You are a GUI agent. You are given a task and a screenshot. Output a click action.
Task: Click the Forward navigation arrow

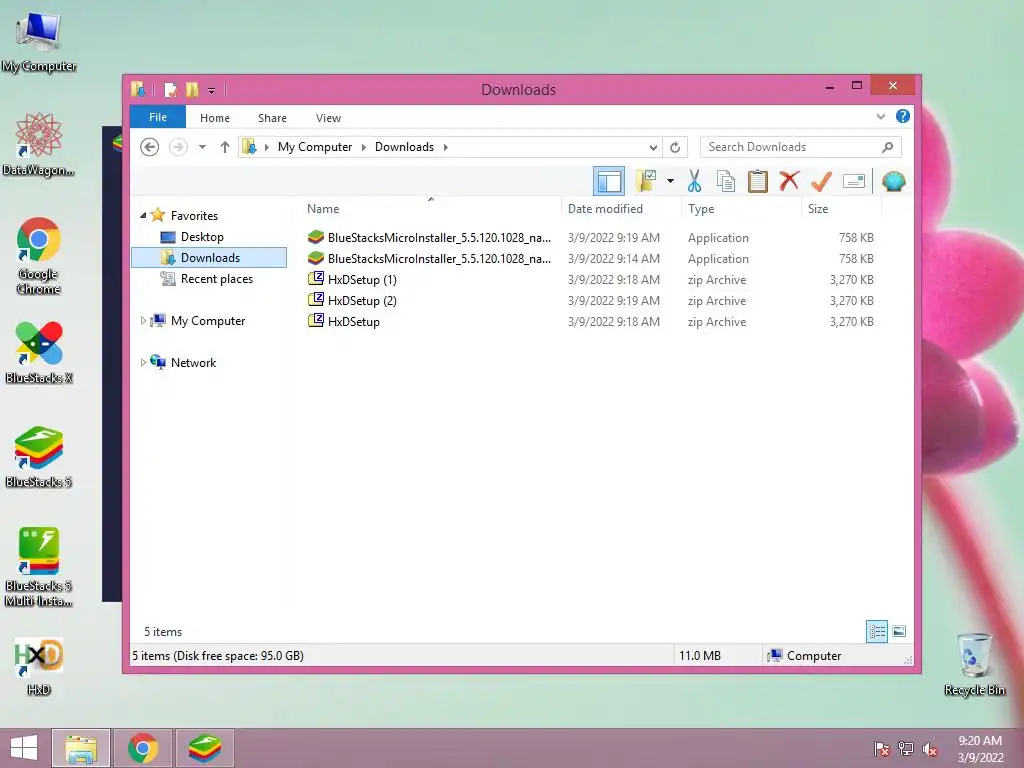(x=178, y=147)
